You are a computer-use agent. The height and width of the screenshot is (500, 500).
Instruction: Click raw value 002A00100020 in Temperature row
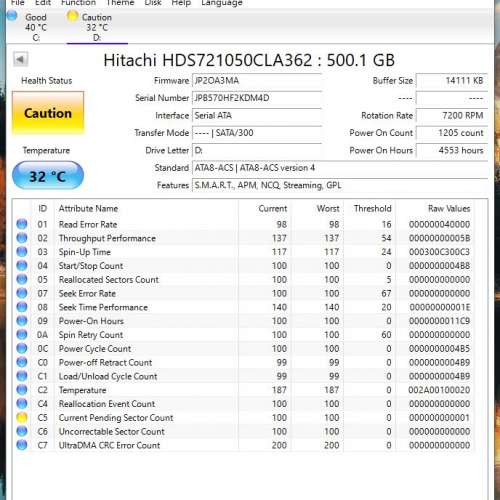click(439, 390)
